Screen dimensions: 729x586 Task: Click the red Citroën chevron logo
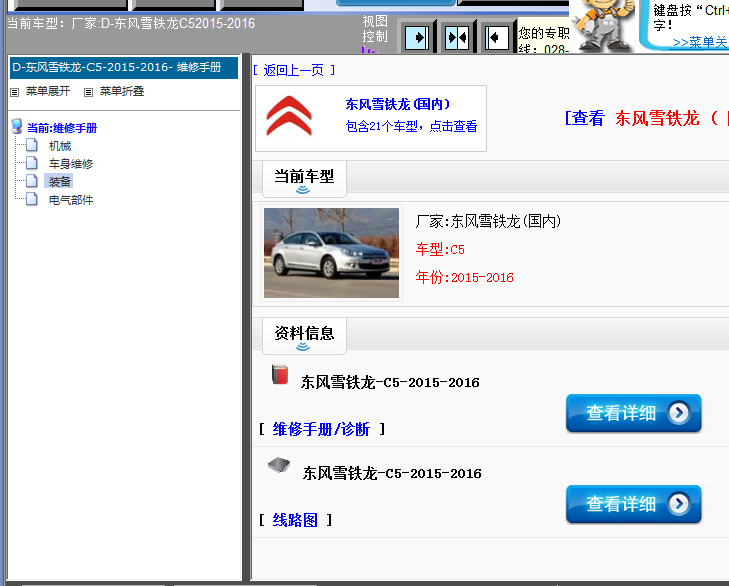(289, 116)
